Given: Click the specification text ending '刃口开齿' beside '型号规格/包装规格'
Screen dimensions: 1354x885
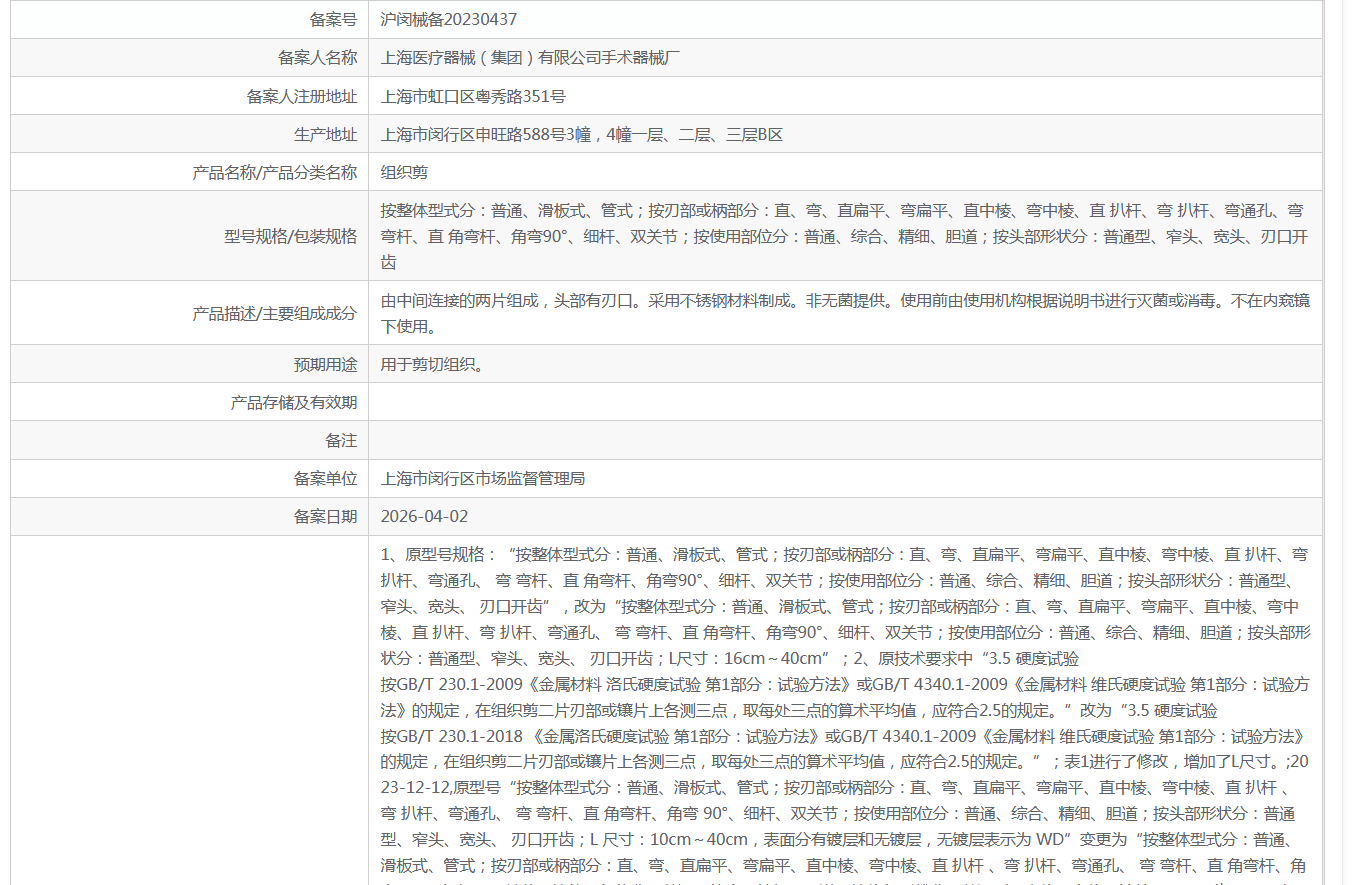Looking at the screenshot, I should [845, 236].
